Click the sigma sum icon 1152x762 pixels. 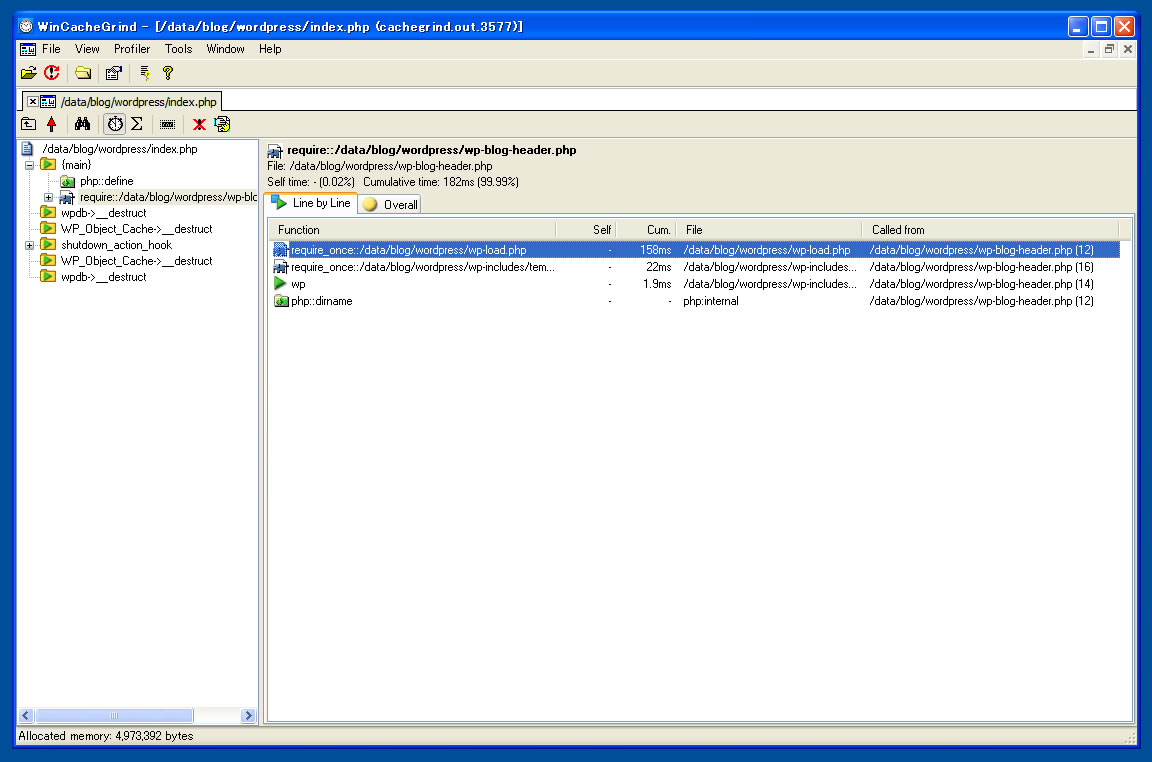coord(137,124)
